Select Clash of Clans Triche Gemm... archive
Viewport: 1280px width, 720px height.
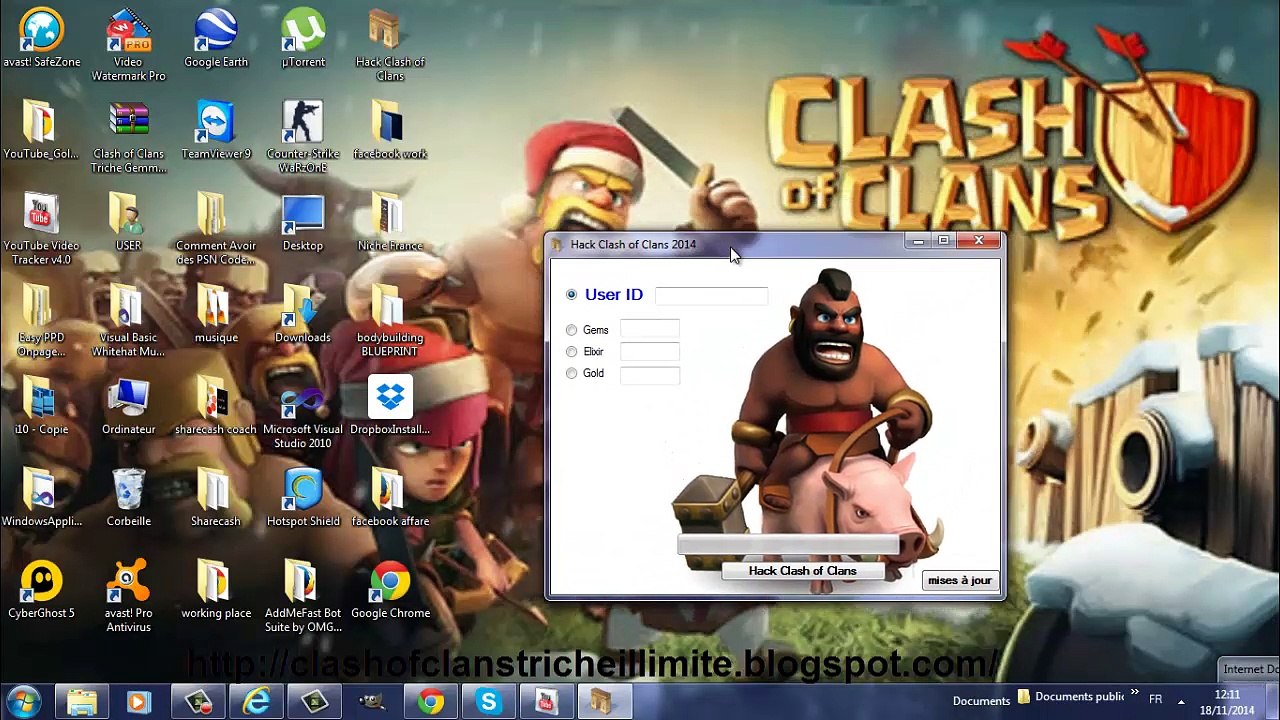click(x=128, y=138)
